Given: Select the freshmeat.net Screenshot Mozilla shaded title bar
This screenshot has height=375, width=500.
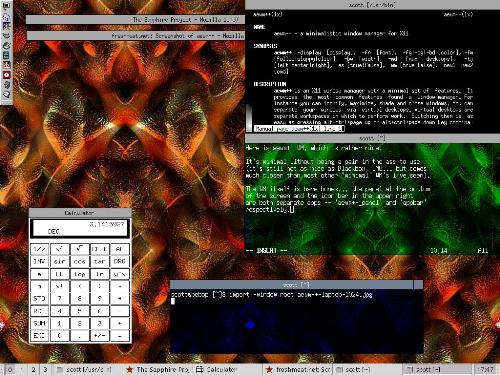Looking at the screenshot, I should point(135,35).
